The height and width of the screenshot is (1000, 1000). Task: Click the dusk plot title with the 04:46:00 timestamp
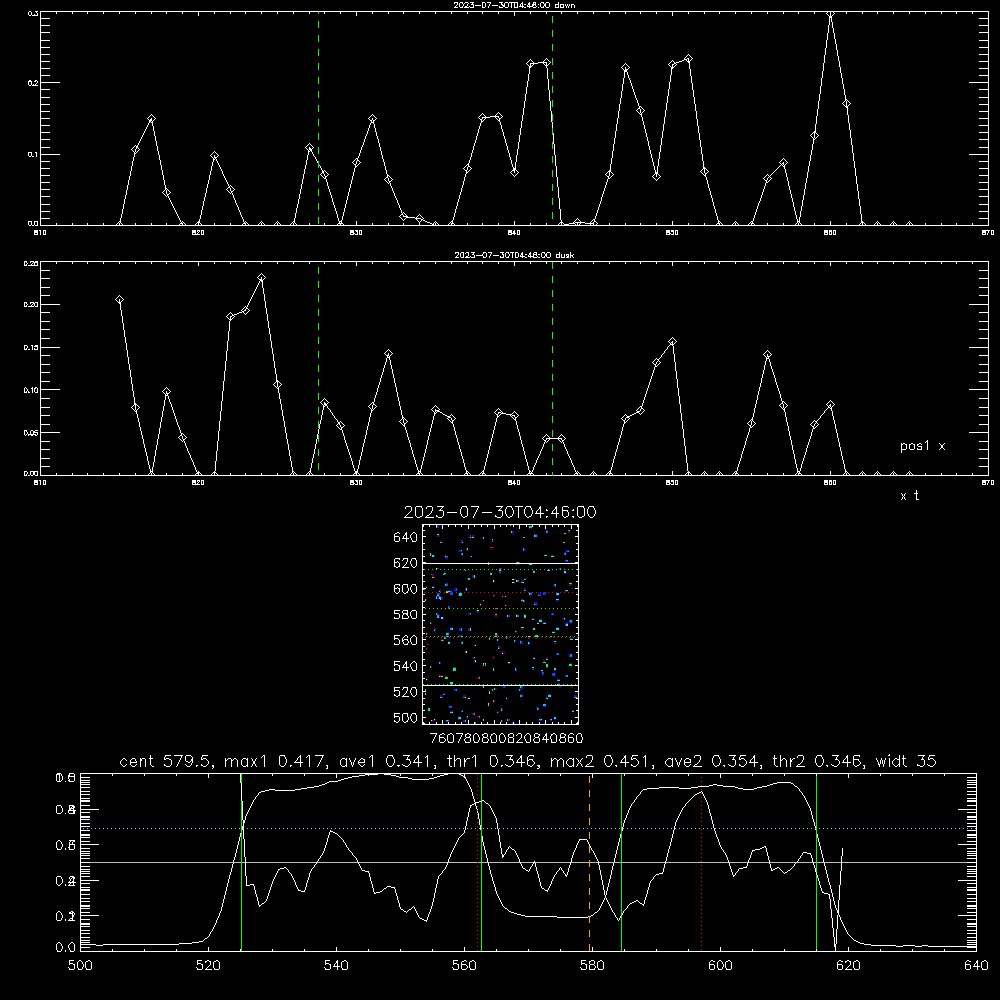pyautogui.click(x=514, y=255)
